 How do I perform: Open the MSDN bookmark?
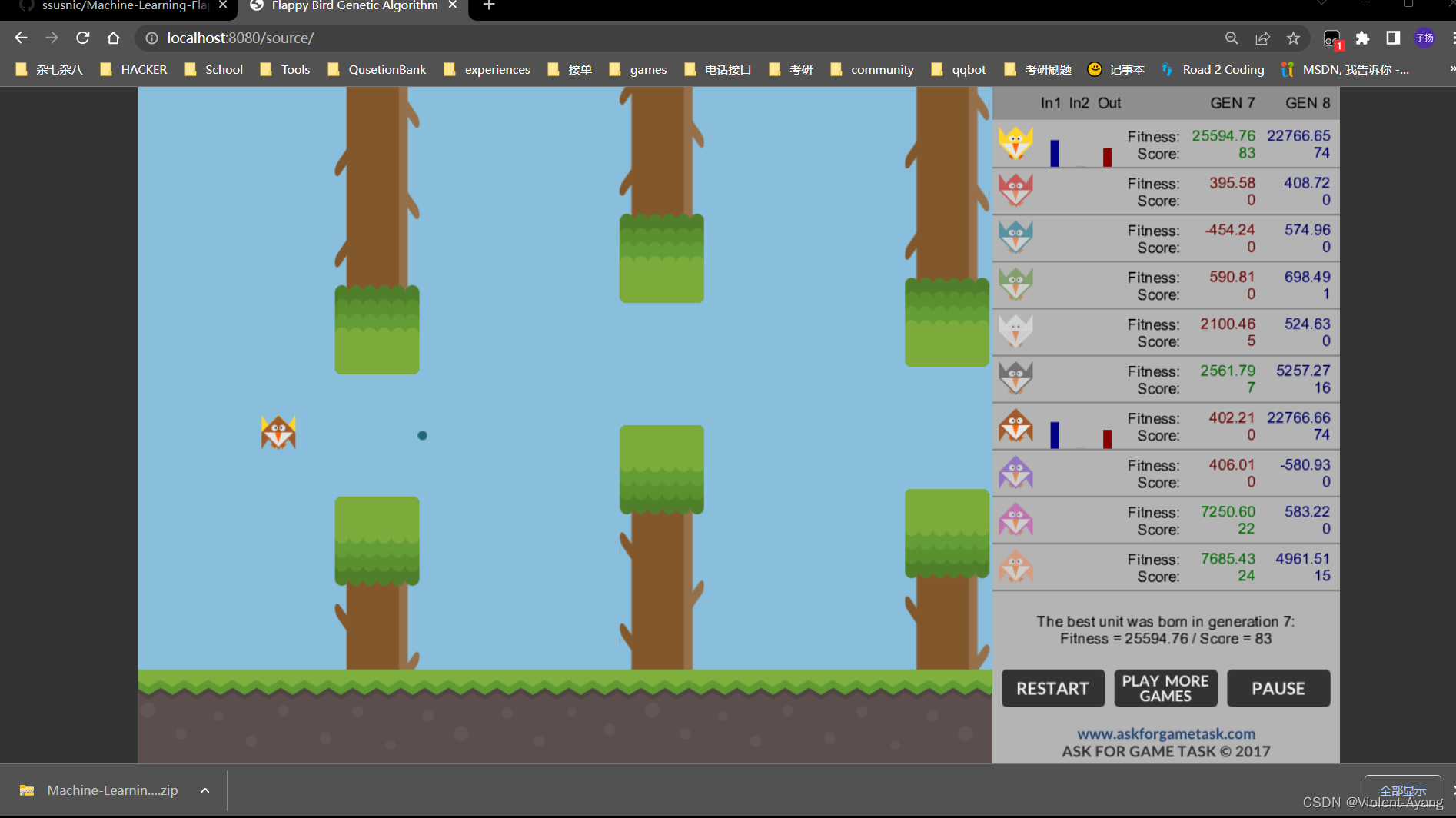(x=1345, y=70)
